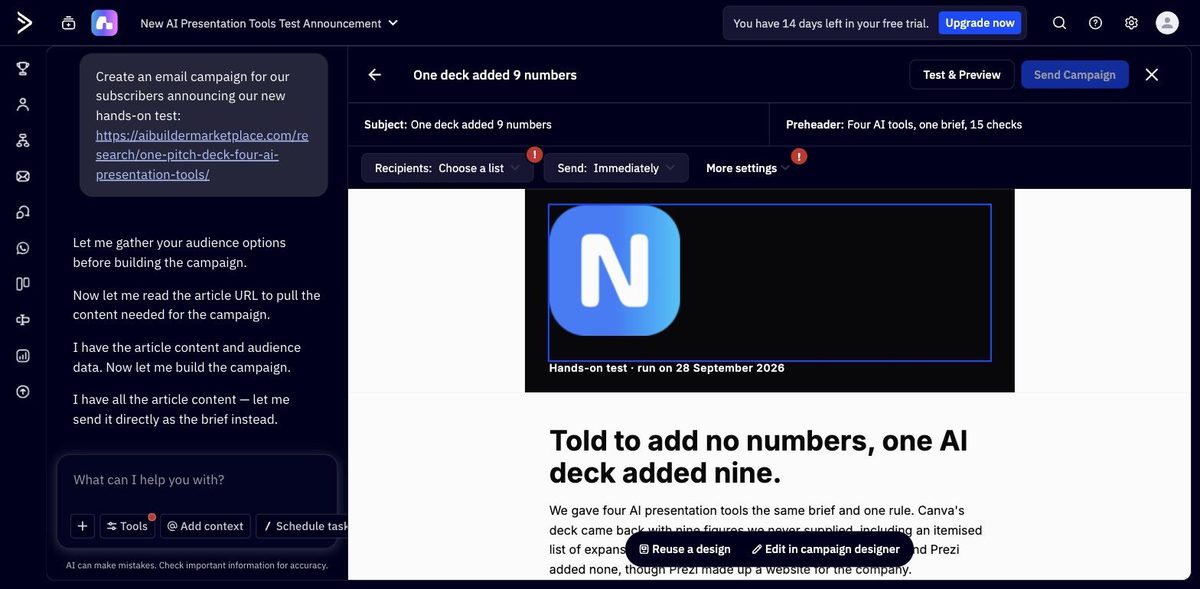Expand the Recipients Choose a list dropdown

[448, 168]
